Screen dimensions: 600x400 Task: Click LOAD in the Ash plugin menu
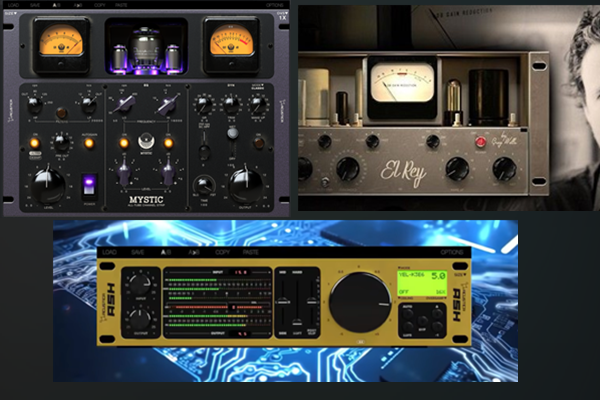[x=109, y=252]
